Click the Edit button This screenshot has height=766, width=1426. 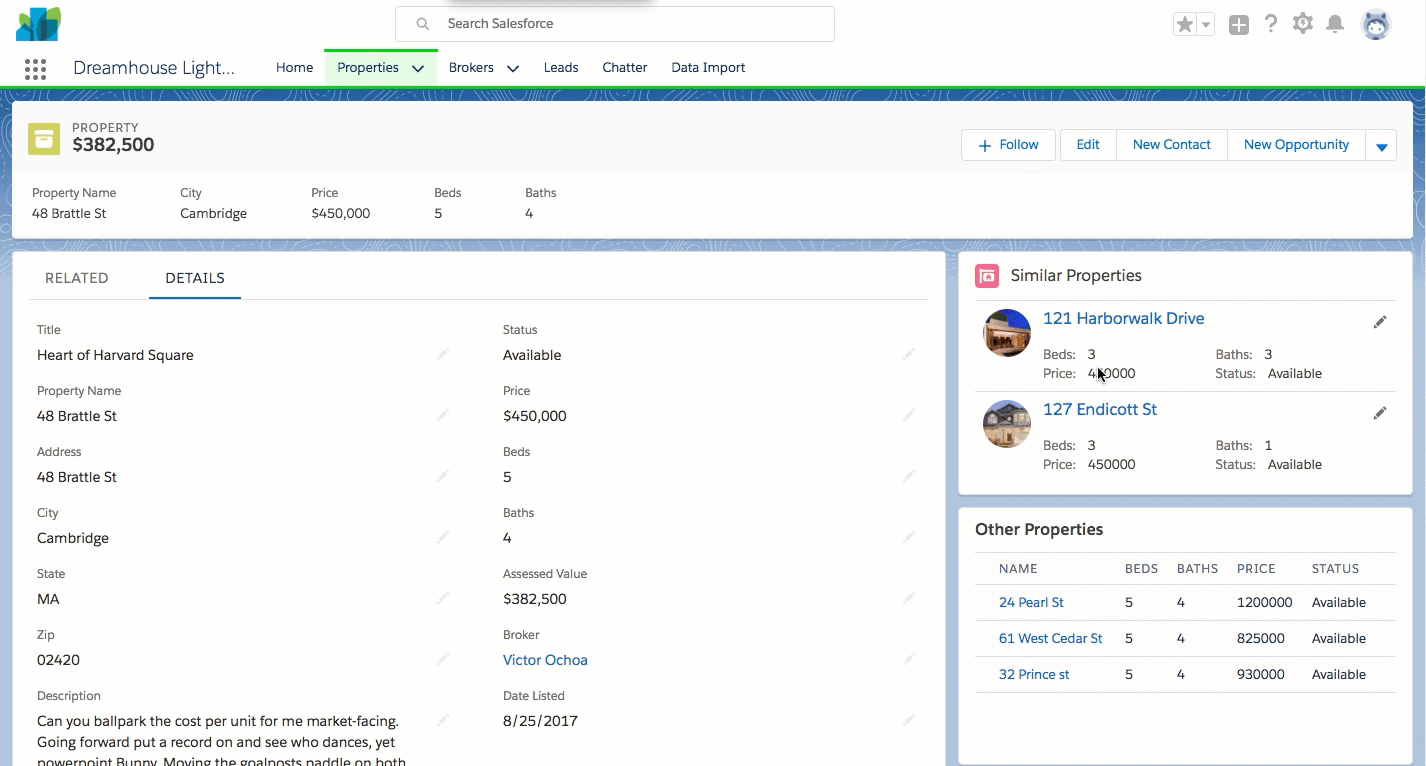[1088, 145]
